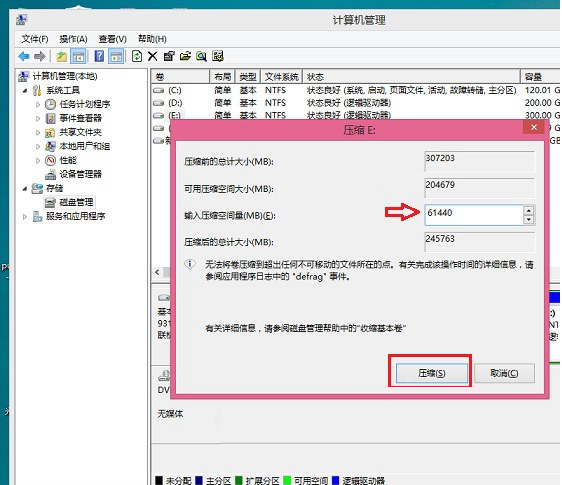
Task: Click the Forward arrow toolbar icon
Action: 39,56
